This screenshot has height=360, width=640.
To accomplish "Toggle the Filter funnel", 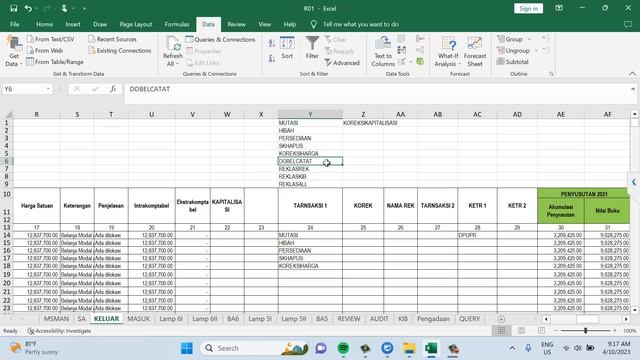I will click(x=312, y=48).
